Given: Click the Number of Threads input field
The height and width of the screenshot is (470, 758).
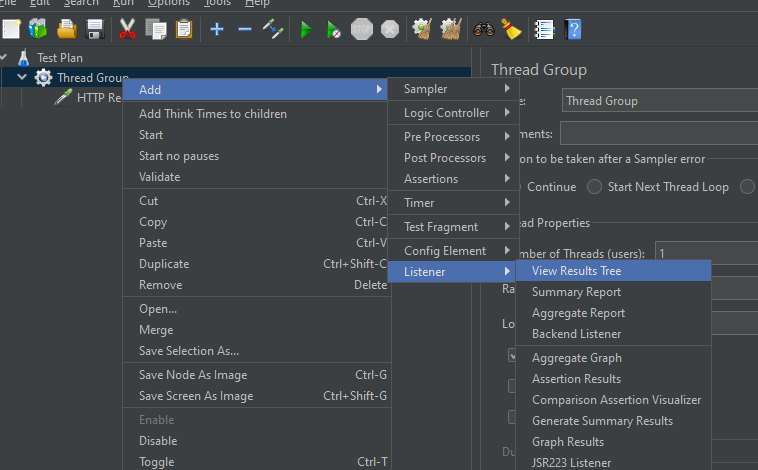Looking at the screenshot, I should 705,254.
